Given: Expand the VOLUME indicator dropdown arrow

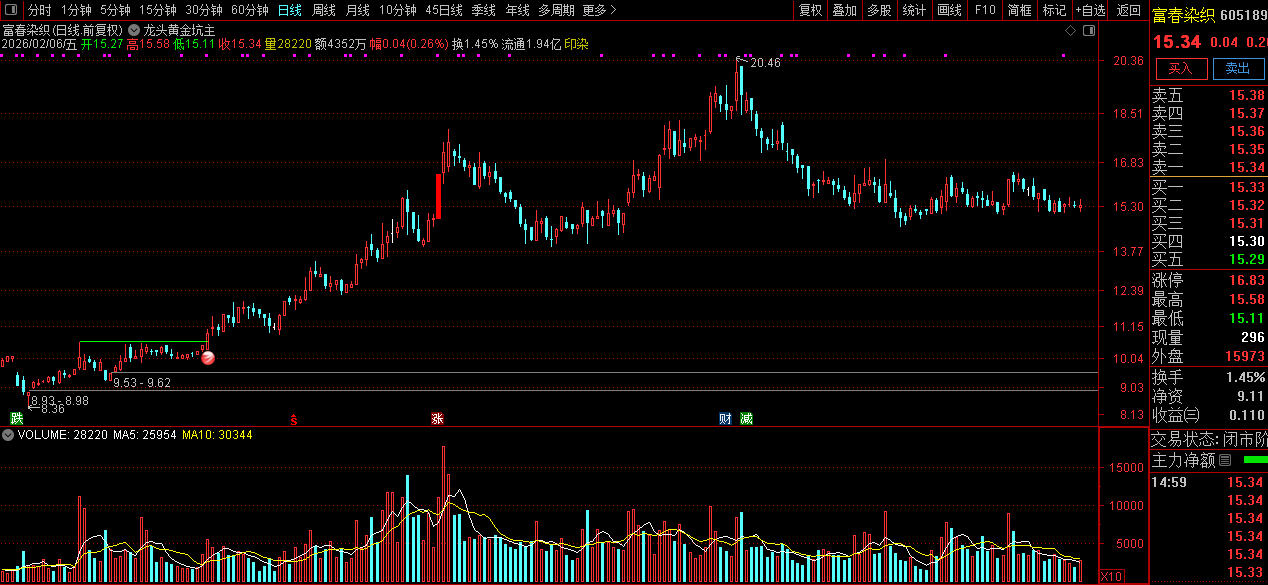Looking at the screenshot, I should [9, 435].
